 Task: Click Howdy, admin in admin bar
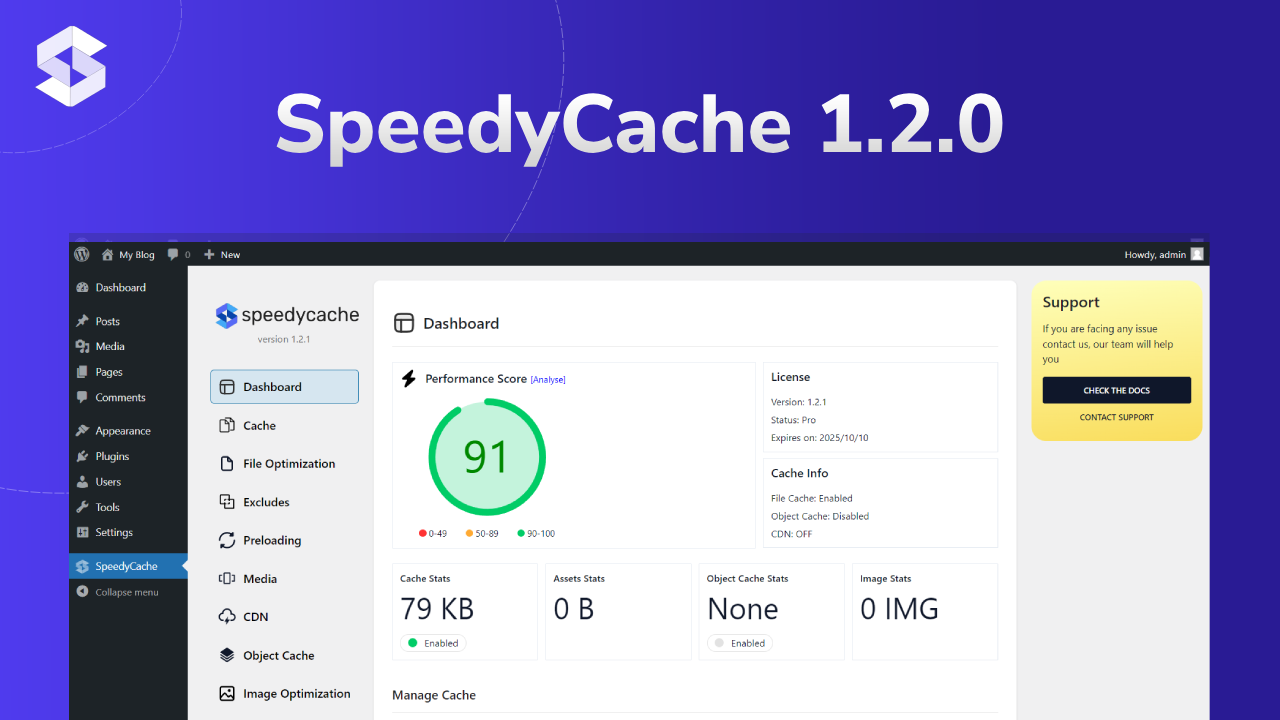(x=1155, y=255)
